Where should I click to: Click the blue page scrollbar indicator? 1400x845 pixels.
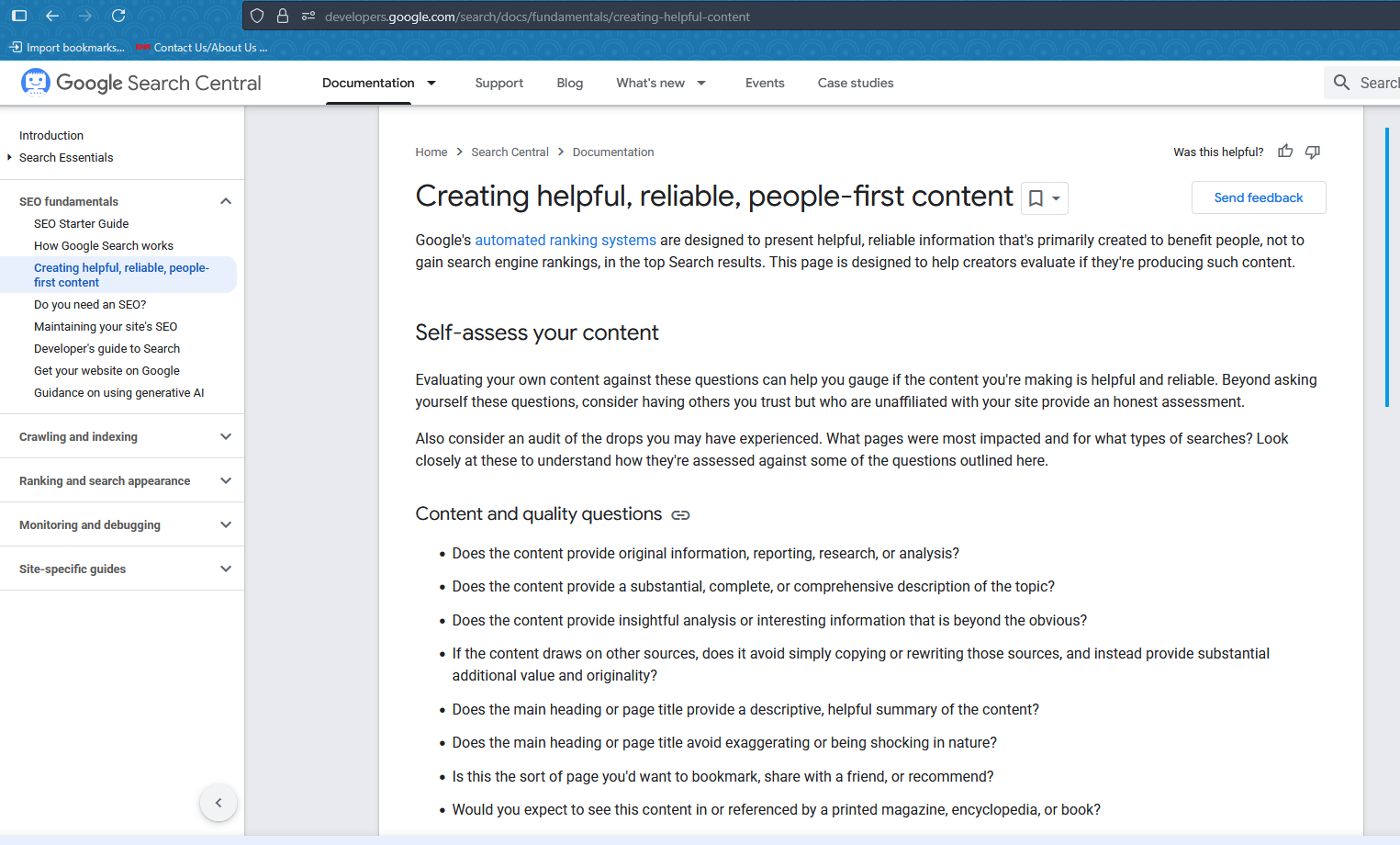pyautogui.click(x=1386, y=266)
